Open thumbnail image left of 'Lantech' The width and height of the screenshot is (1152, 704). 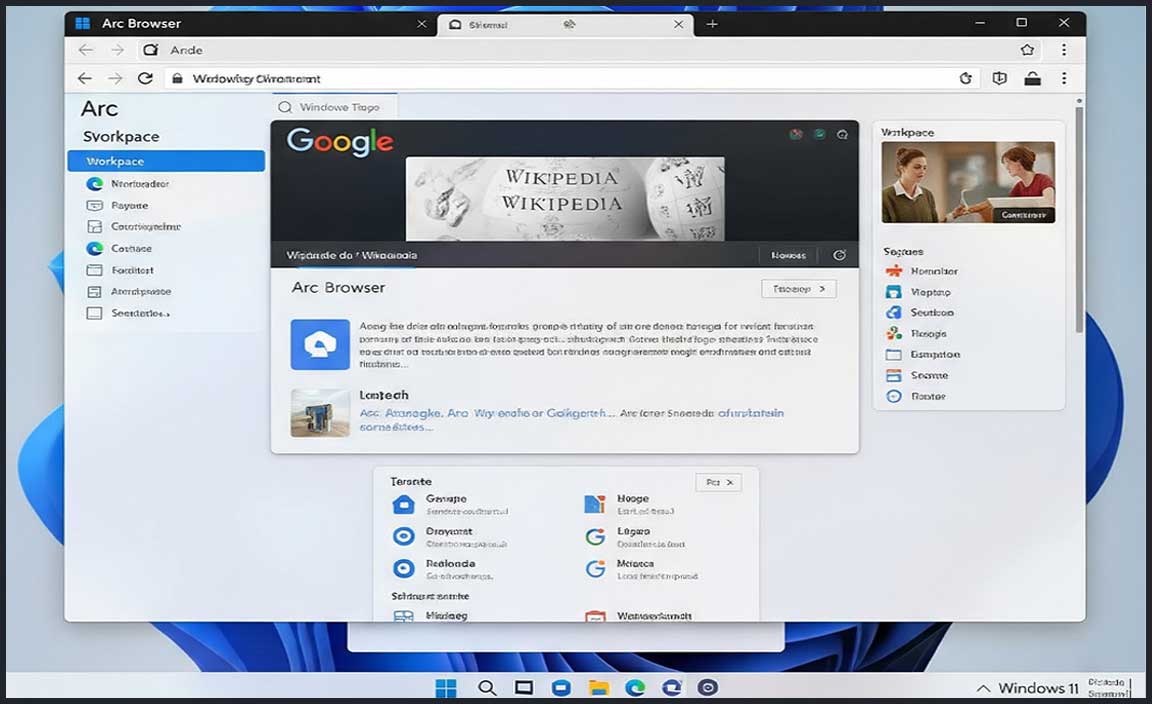click(320, 413)
